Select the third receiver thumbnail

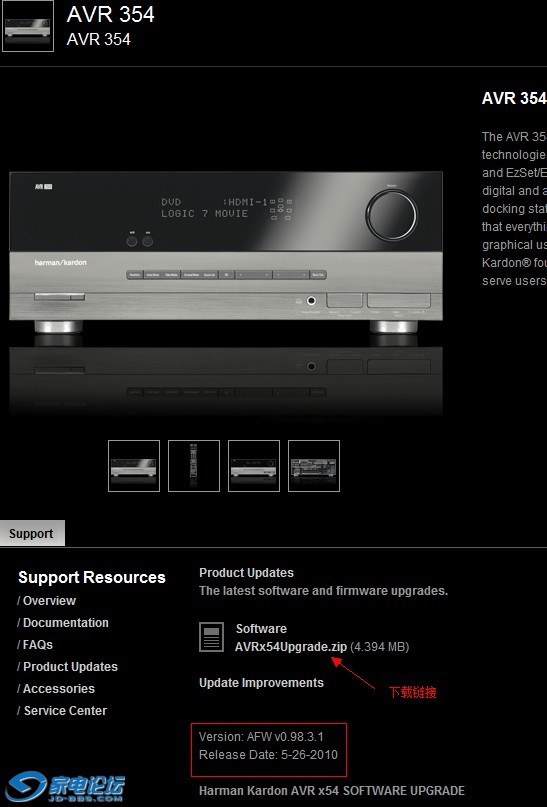coord(254,466)
